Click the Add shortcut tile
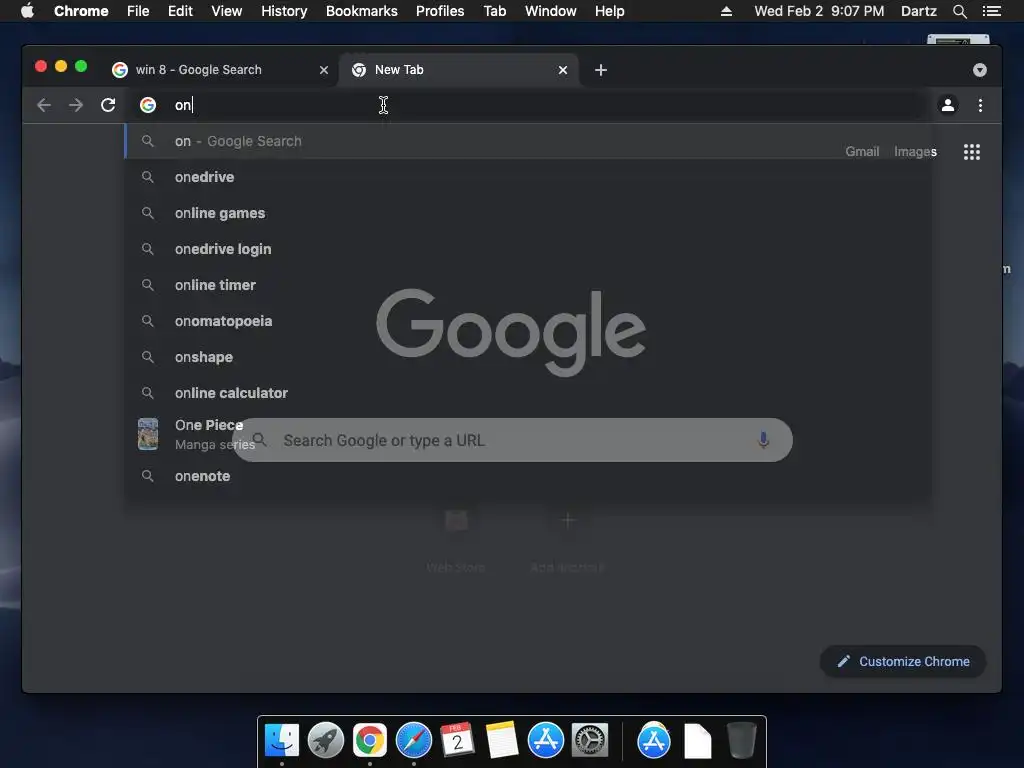Viewport: 1024px width, 768px height. (568, 539)
